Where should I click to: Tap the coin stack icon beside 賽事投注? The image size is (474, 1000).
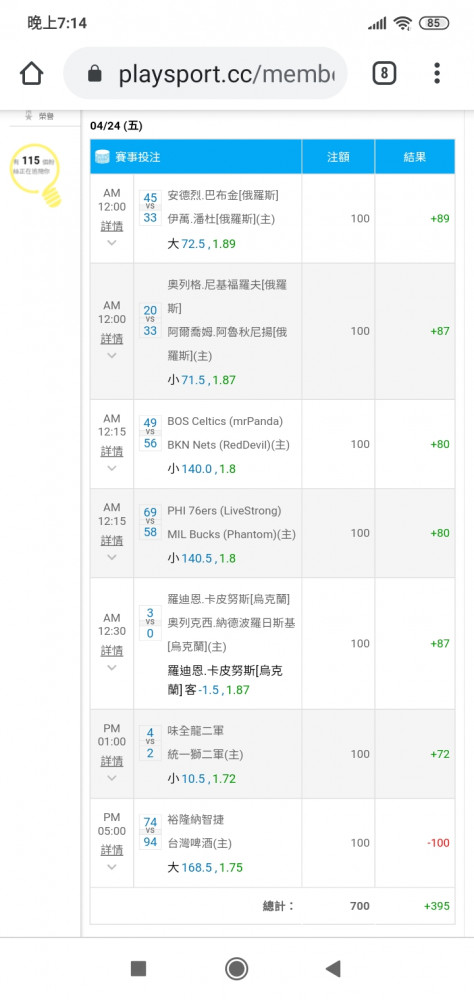point(101,157)
